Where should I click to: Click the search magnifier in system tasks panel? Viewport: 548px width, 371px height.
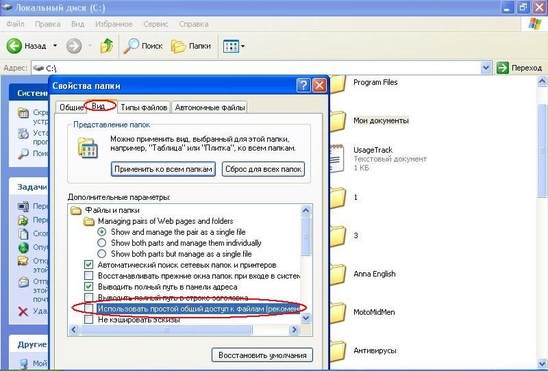click(23, 154)
